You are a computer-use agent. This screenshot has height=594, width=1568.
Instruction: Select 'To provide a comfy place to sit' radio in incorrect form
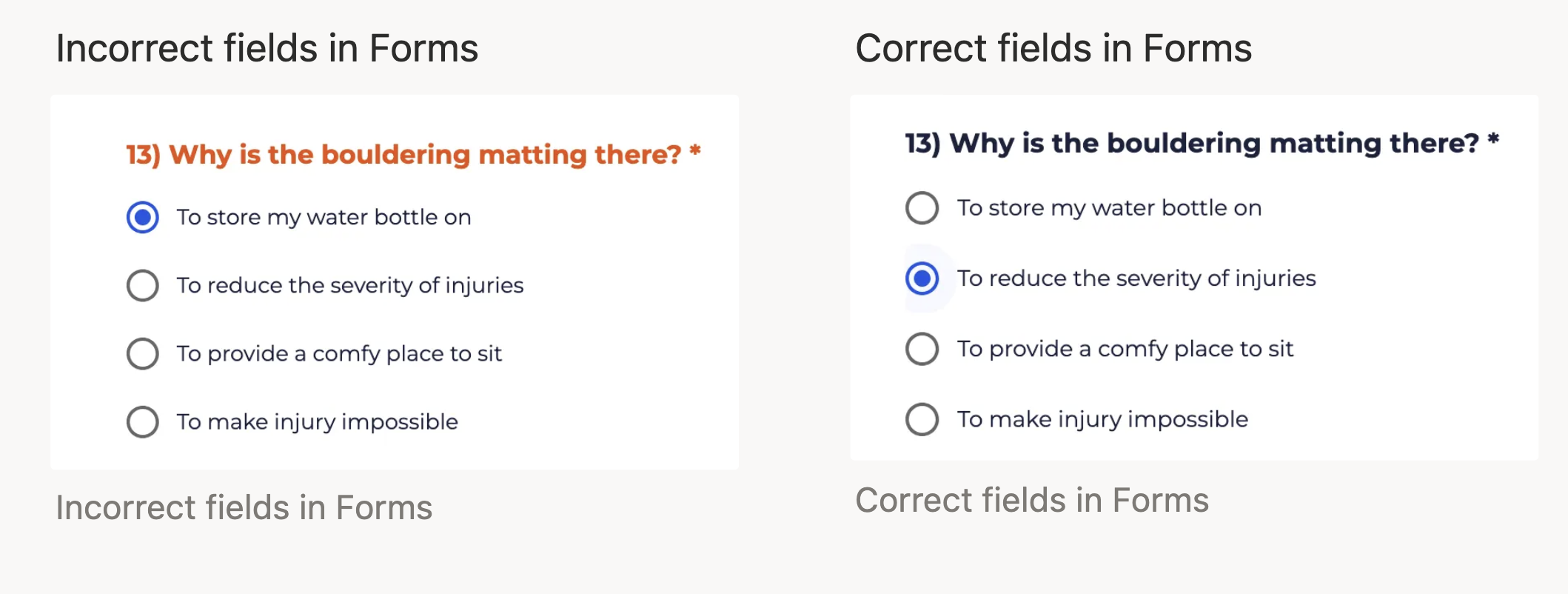pyautogui.click(x=143, y=354)
